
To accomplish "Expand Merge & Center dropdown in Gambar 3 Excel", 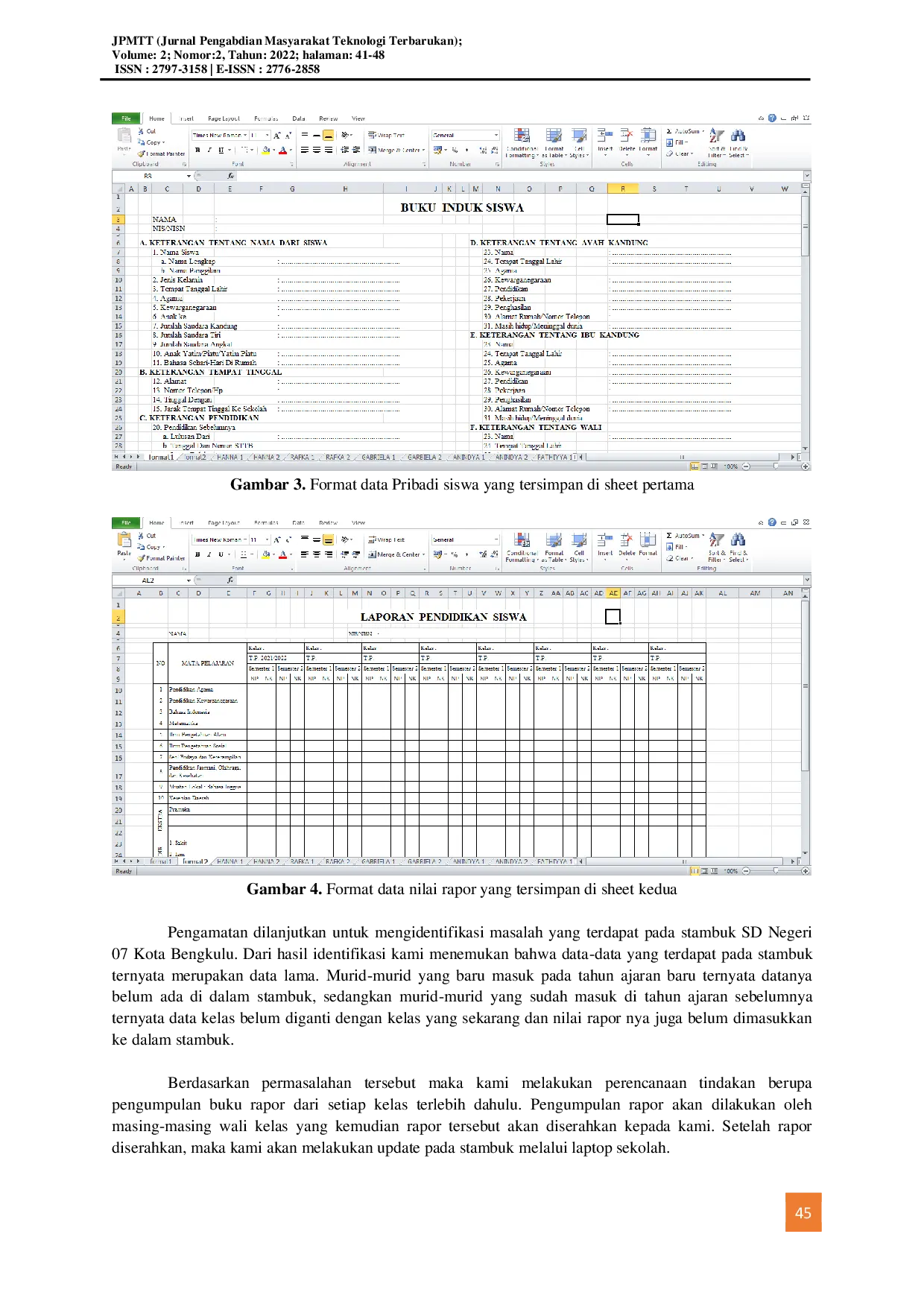I will tap(424, 151).
